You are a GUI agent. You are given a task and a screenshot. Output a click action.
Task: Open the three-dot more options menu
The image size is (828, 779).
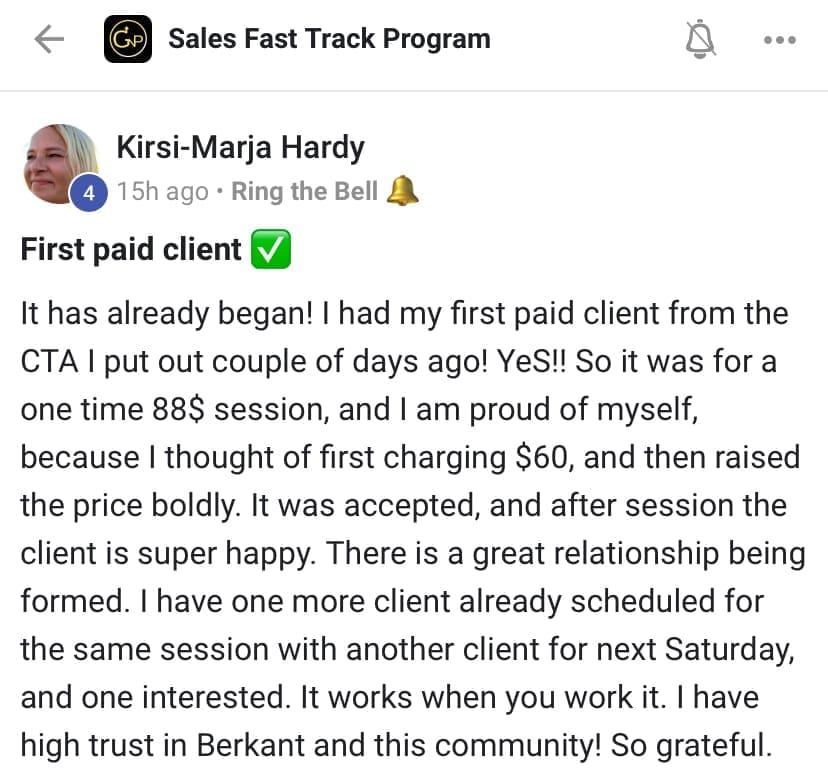(779, 40)
